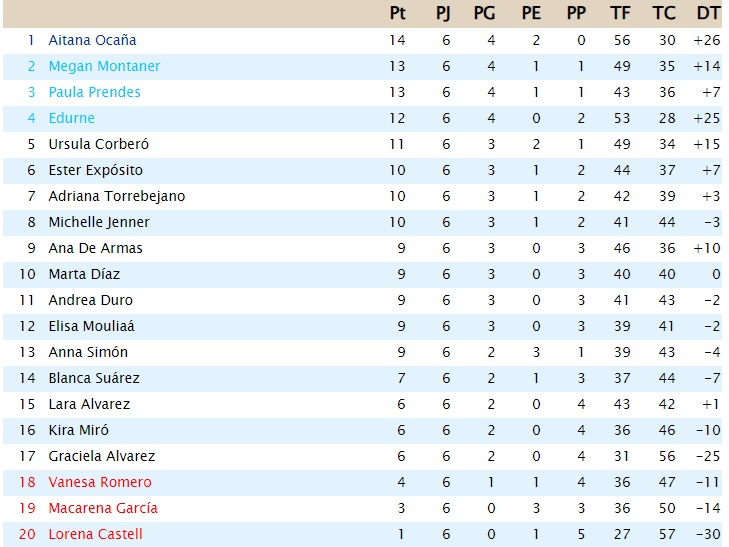Click the PJ column header

[443, 13]
